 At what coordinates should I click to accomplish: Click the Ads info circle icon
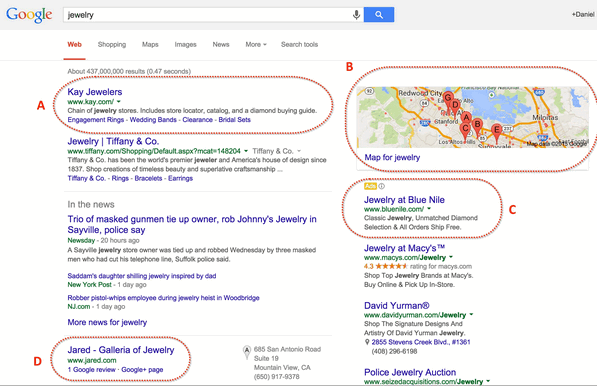382,186
